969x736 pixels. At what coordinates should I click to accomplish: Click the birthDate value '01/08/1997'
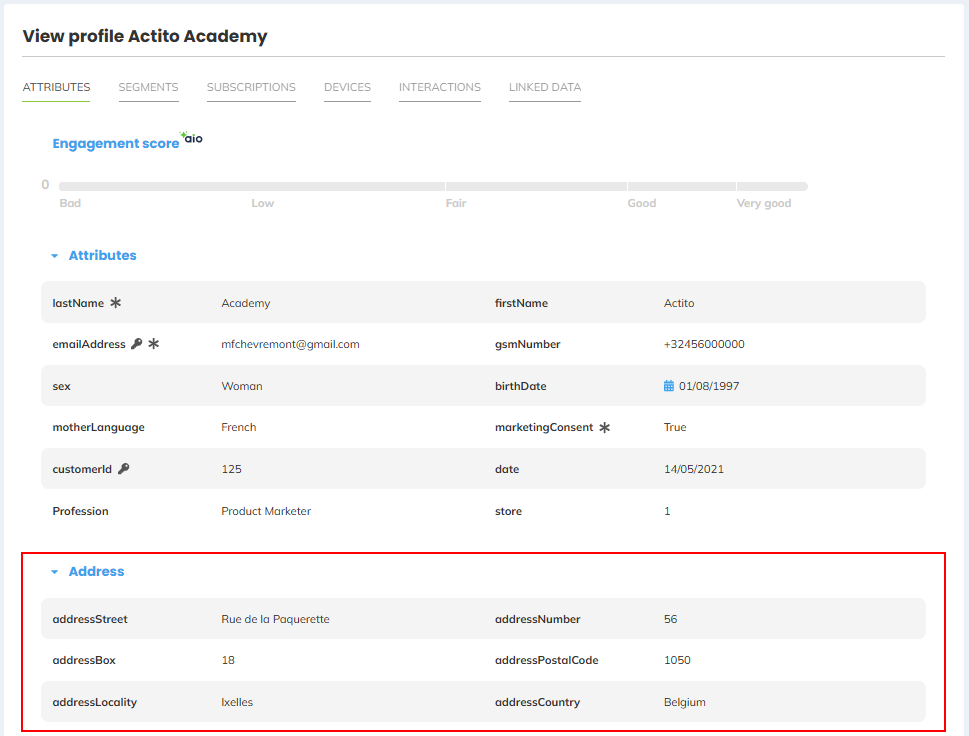point(709,386)
